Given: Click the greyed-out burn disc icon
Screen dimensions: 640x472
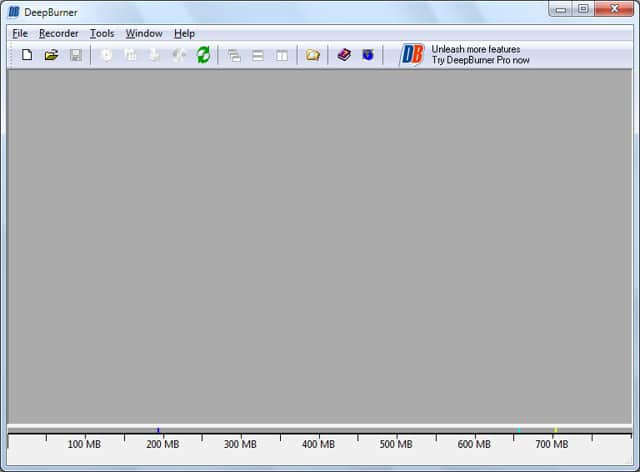Looking at the screenshot, I should 106,55.
